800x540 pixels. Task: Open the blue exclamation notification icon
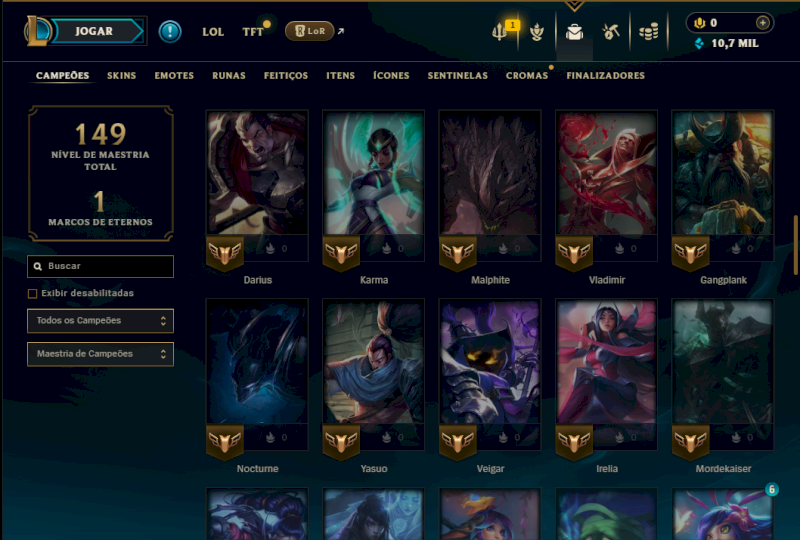(170, 32)
